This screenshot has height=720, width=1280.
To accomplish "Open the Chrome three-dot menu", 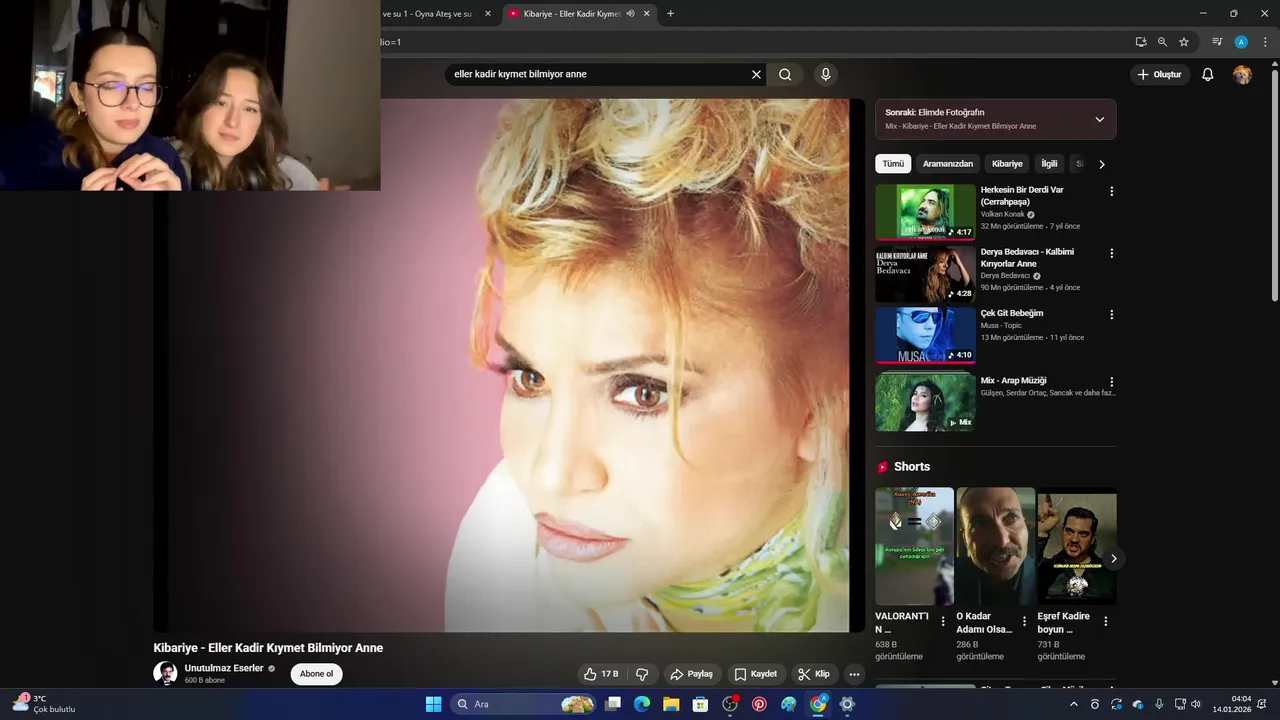I will 1265,42.
